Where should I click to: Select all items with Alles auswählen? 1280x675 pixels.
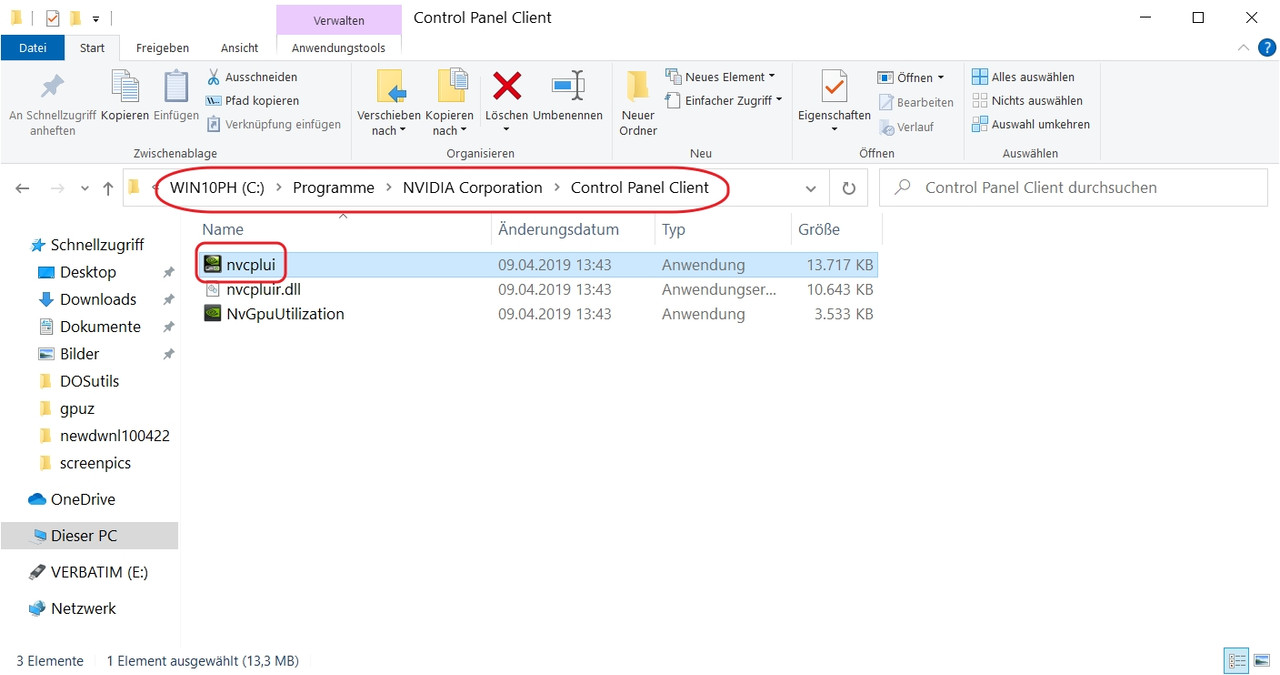coord(1023,77)
